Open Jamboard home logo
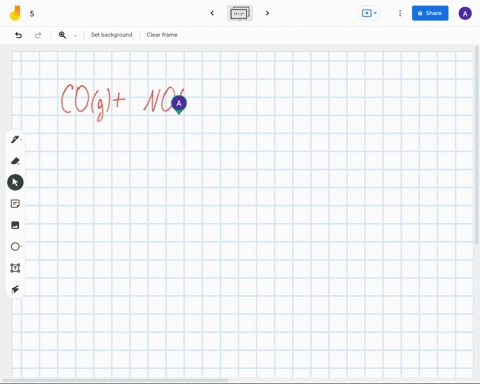Image resolution: width=480 pixels, height=384 pixels. pos(15,13)
